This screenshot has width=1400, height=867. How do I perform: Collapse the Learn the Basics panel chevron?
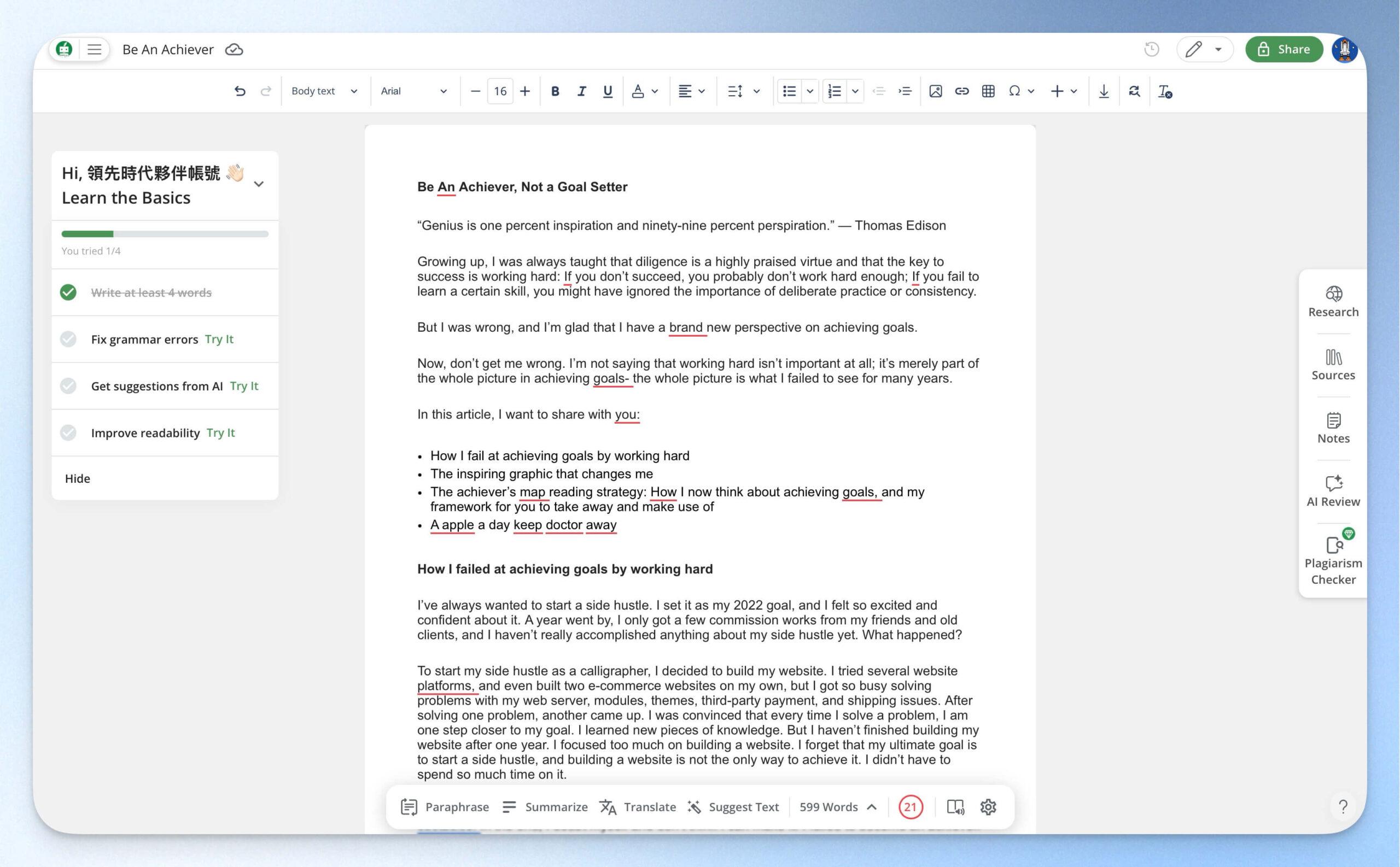[259, 185]
